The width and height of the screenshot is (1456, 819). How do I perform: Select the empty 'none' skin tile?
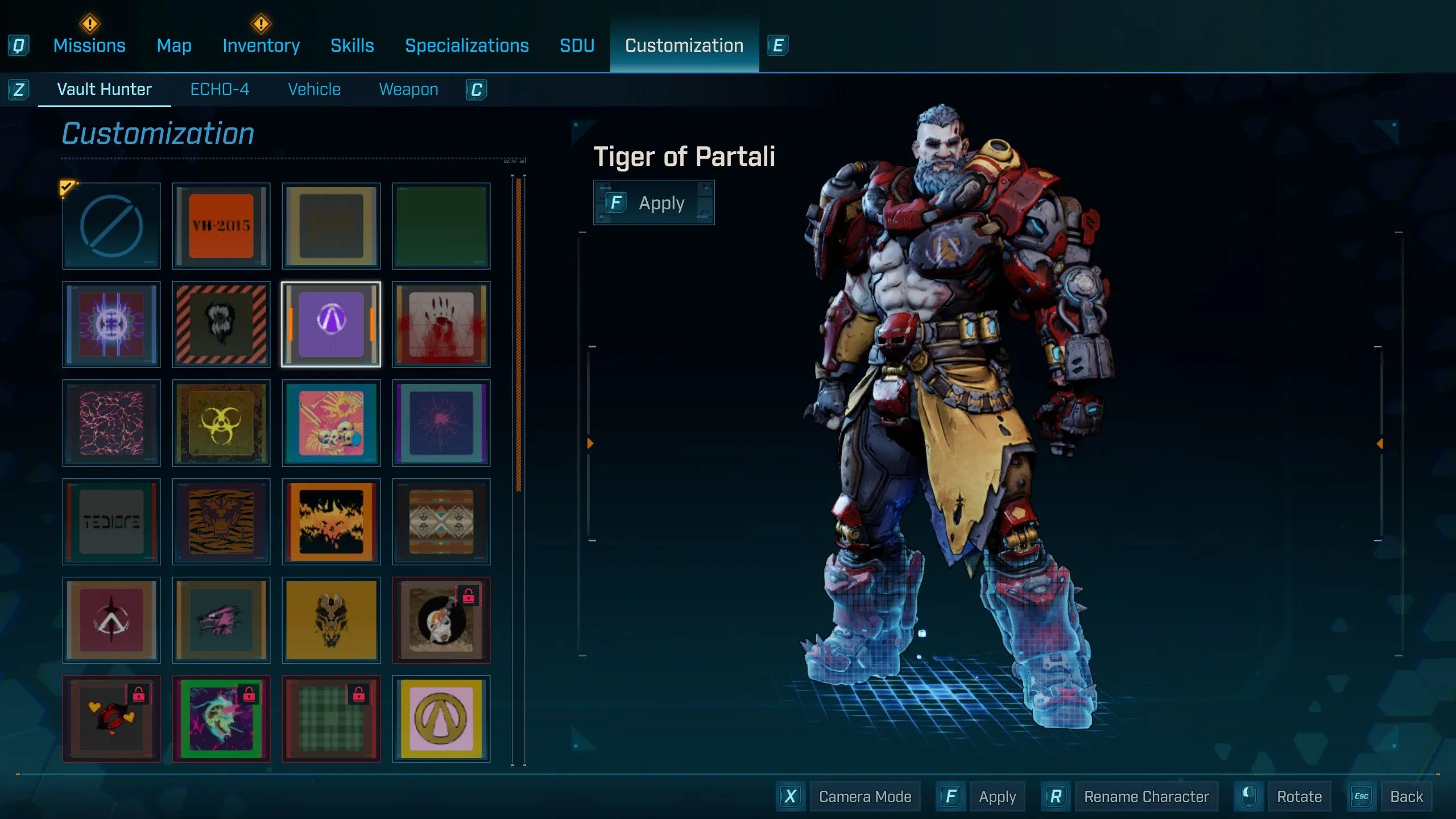(x=111, y=226)
